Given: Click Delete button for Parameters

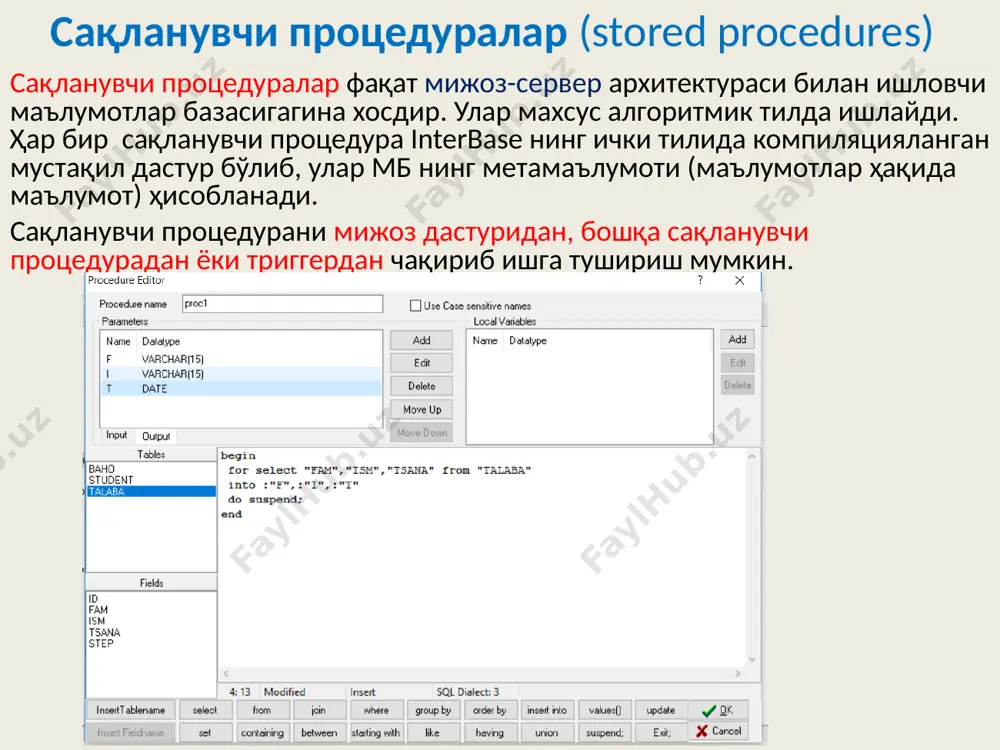Looking at the screenshot, I should pos(422,386).
